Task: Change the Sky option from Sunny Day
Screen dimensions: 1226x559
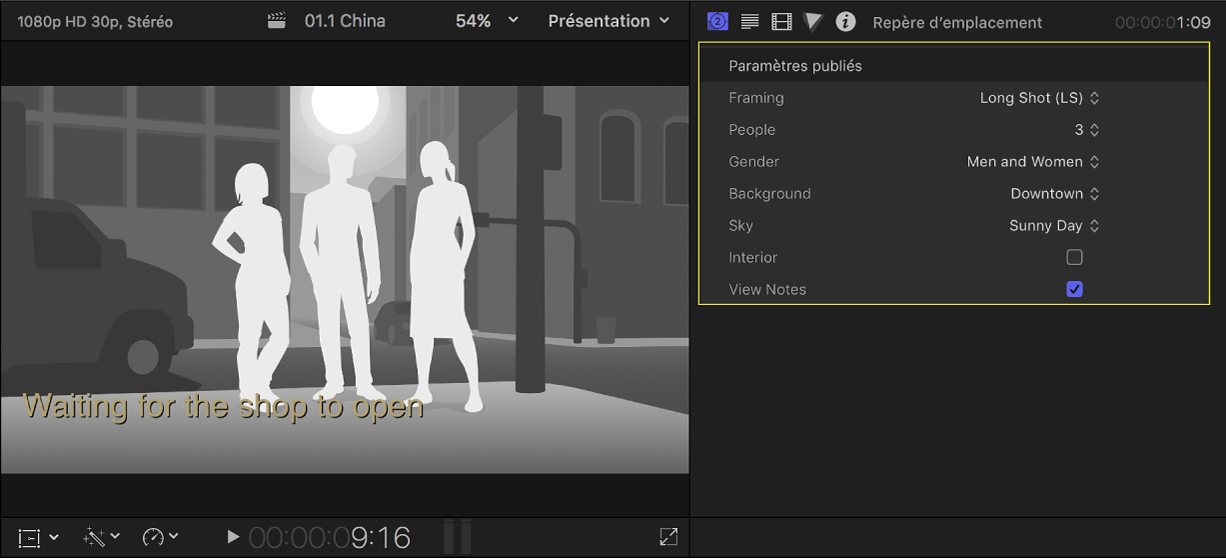Action: [1054, 226]
